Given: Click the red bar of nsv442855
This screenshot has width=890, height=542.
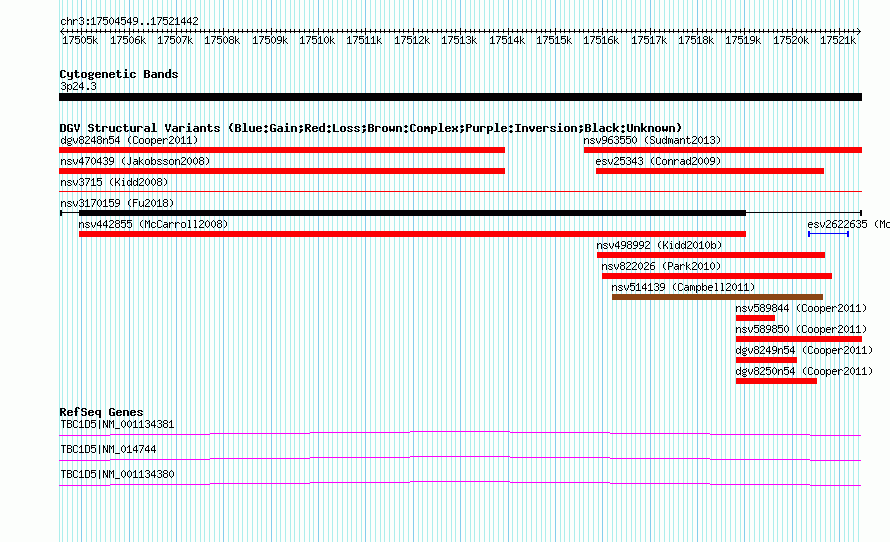Looking at the screenshot, I should (x=412, y=234).
